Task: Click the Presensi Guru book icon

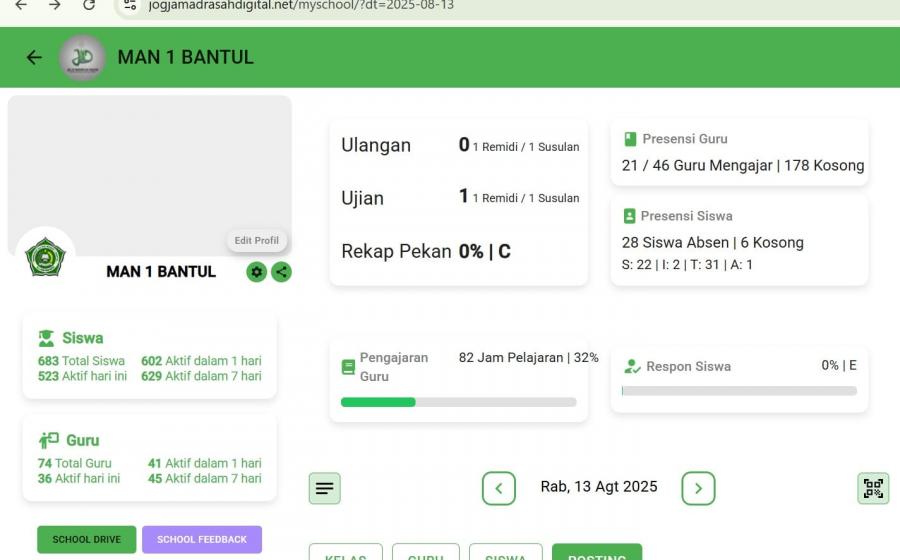Action: tap(630, 139)
